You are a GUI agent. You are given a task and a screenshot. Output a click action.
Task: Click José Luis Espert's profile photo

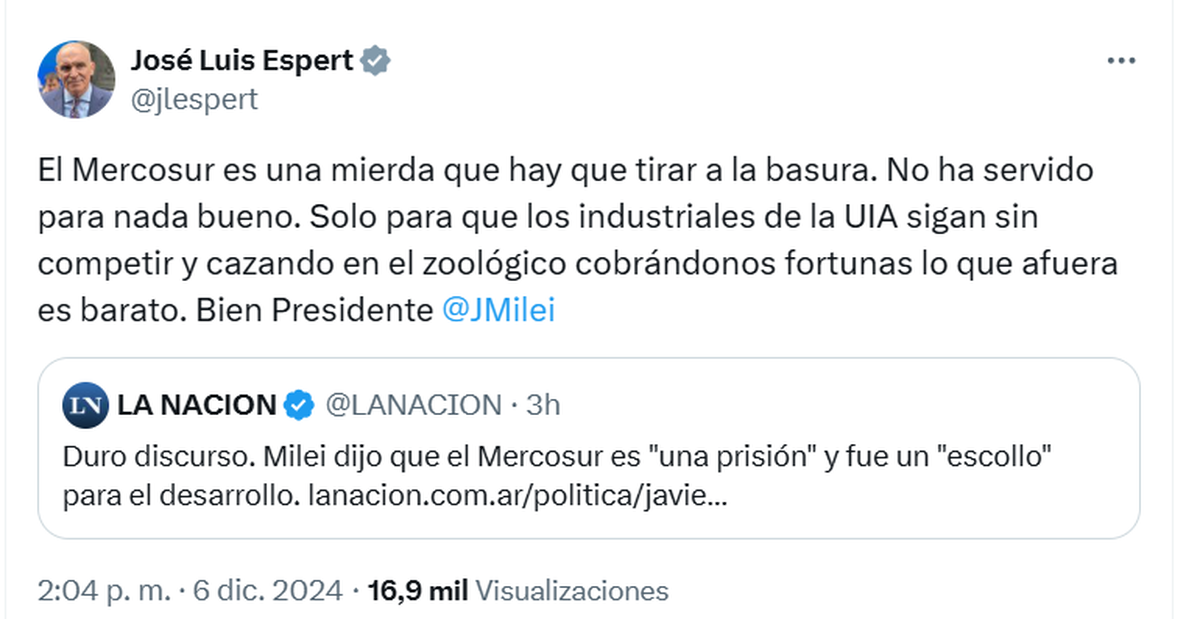[x=76, y=79]
